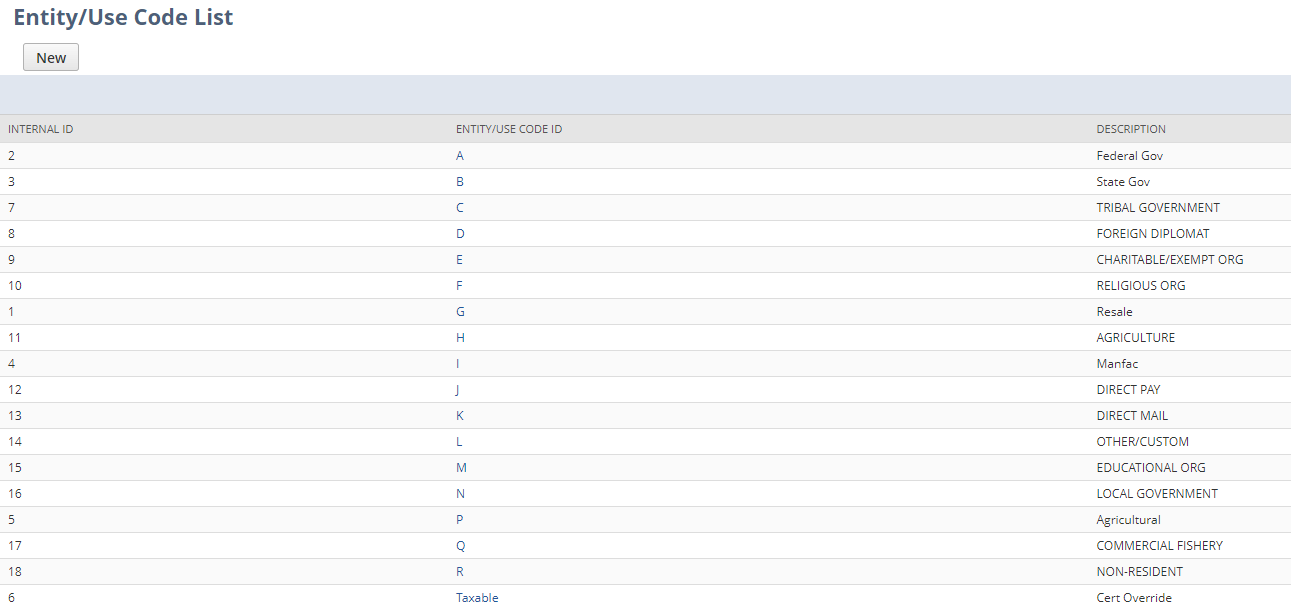This screenshot has height=608, width=1291.
Task: Open entity/use code A for Federal Gov
Action: [x=459, y=155]
